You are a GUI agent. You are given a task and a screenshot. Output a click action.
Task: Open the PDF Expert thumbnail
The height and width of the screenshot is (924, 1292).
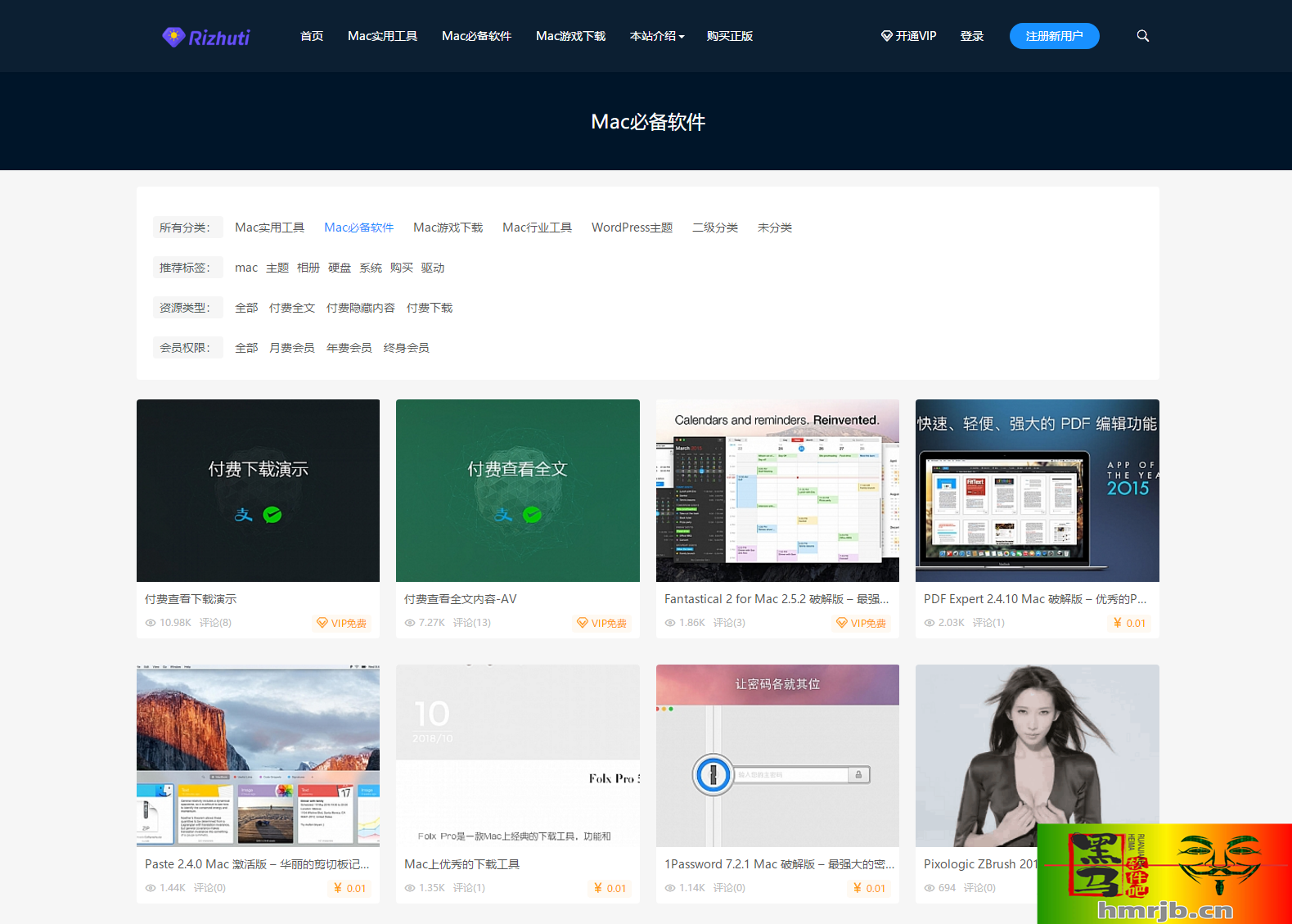point(1038,490)
